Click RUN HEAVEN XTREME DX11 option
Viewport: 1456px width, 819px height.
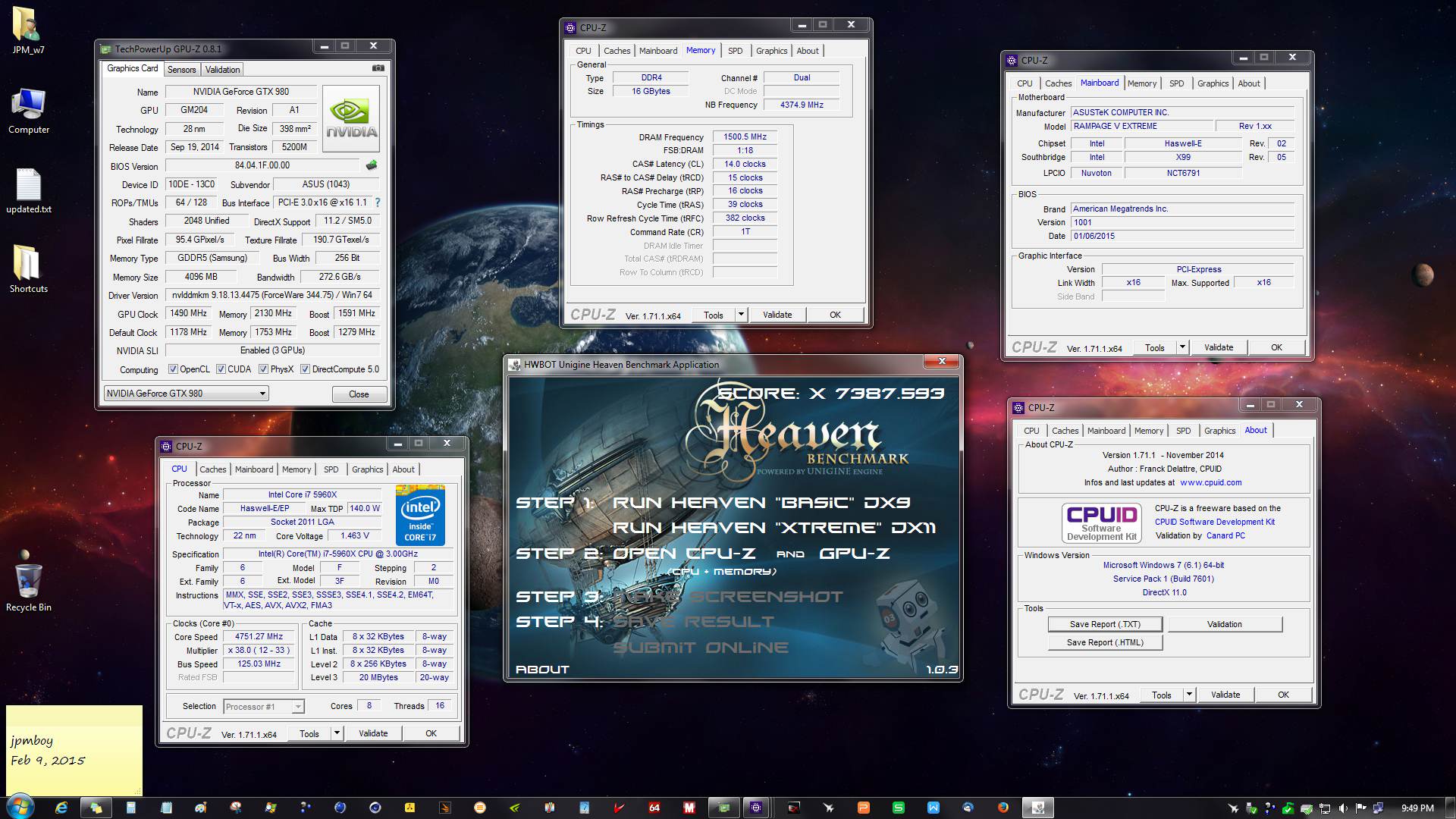773,528
